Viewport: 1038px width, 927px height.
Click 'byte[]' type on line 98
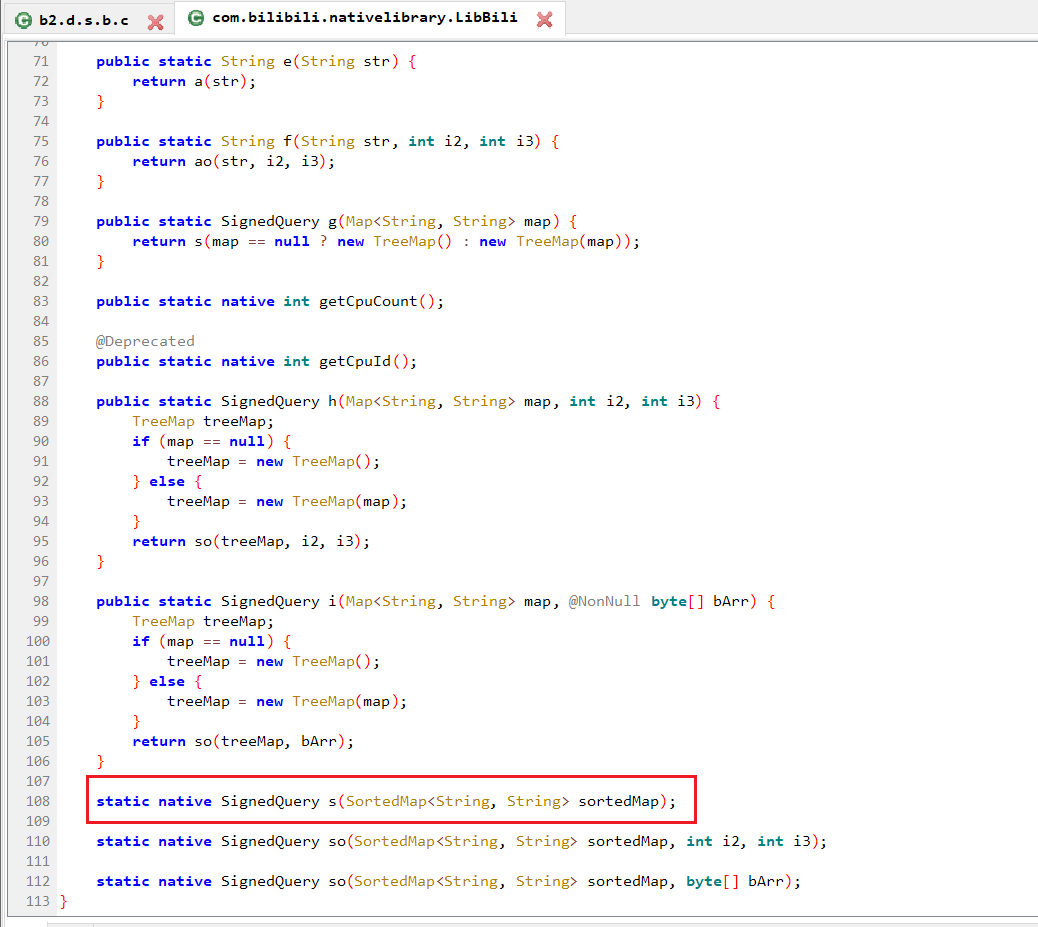pyautogui.click(x=677, y=601)
